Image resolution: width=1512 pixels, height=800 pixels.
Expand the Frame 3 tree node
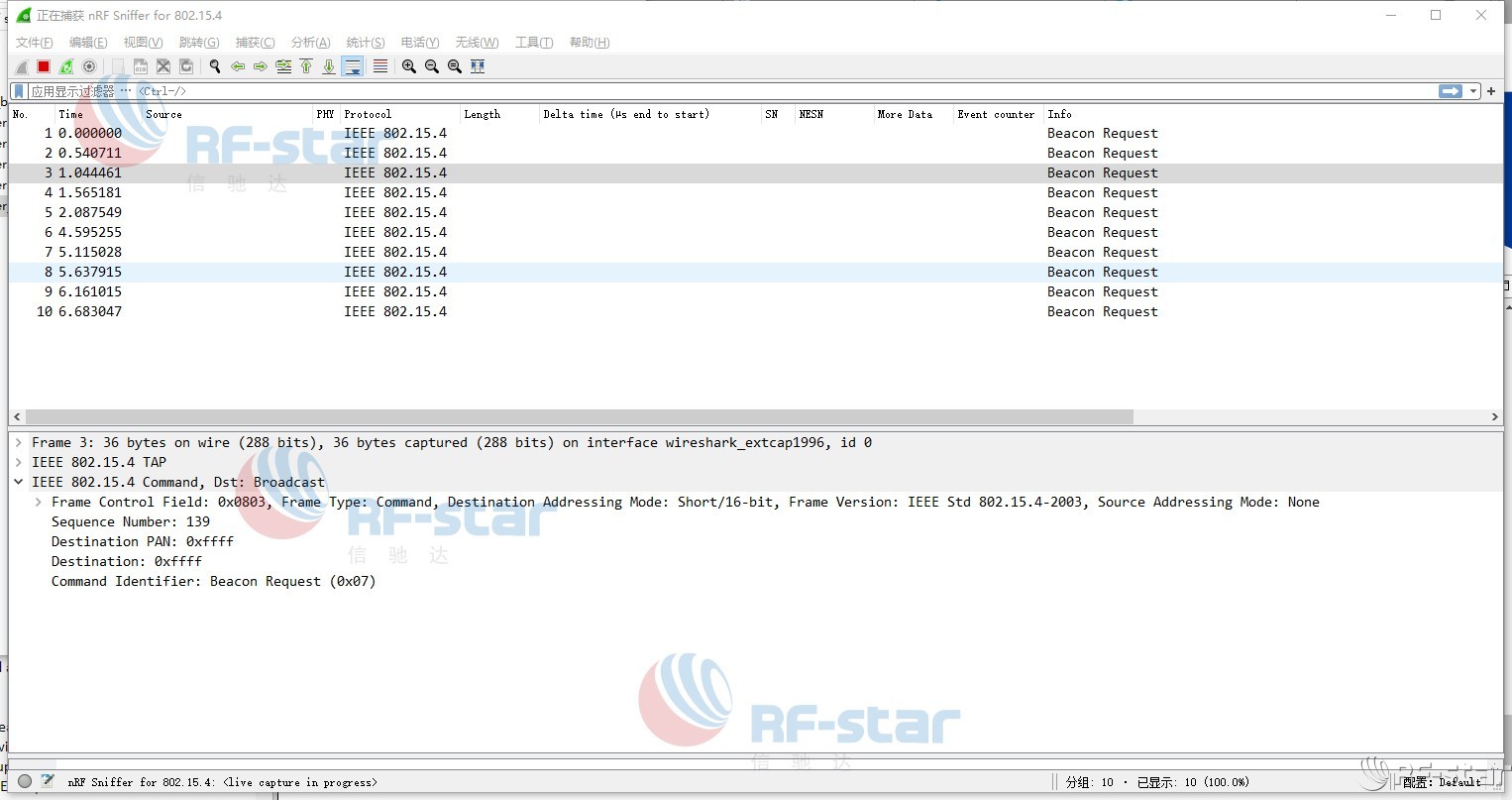point(19,443)
